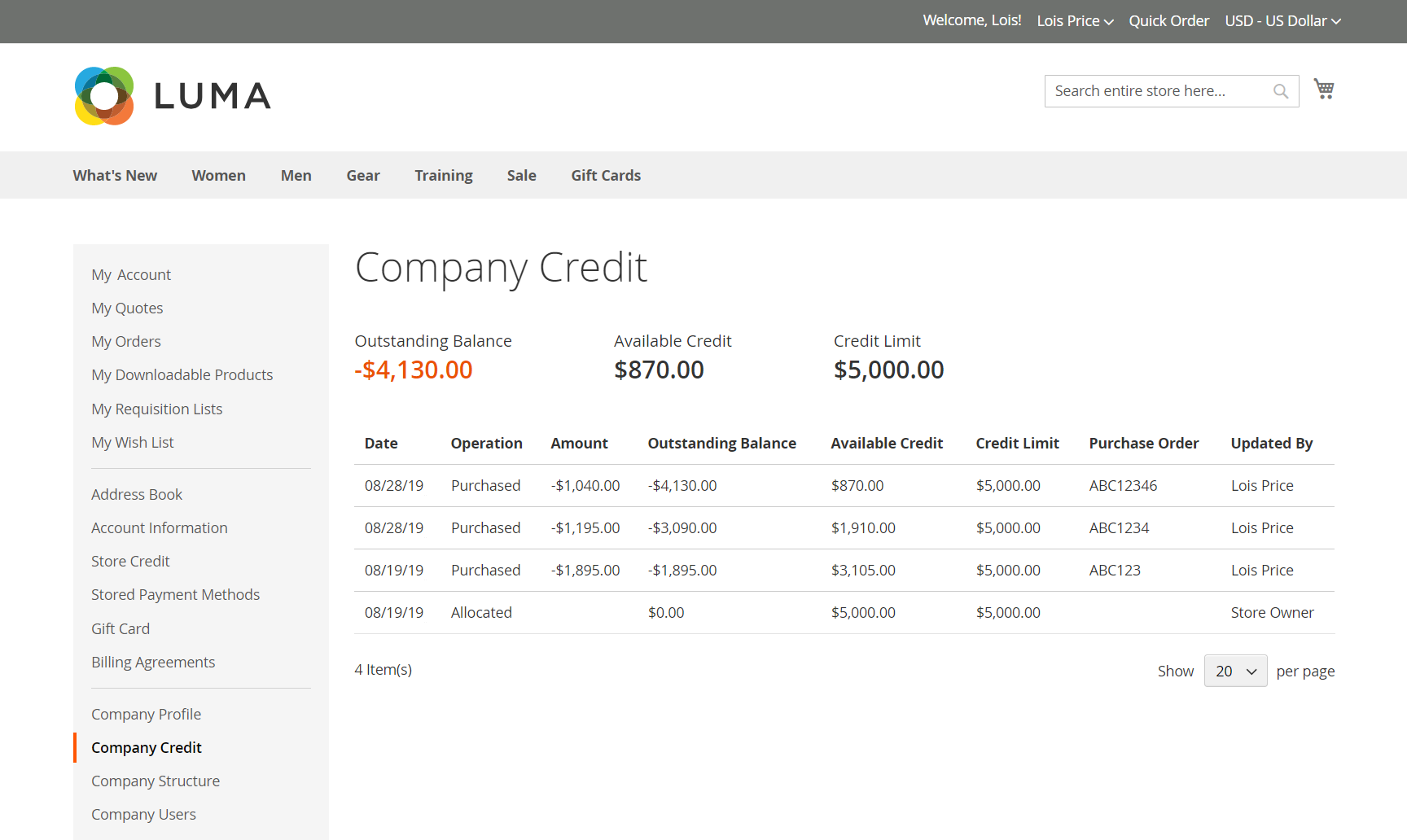The height and width of the screenshot is (840, 1407).
Task: Open the USD - US Dollar currency selector
Action: pyautogui.click(x=1282, y=20)
